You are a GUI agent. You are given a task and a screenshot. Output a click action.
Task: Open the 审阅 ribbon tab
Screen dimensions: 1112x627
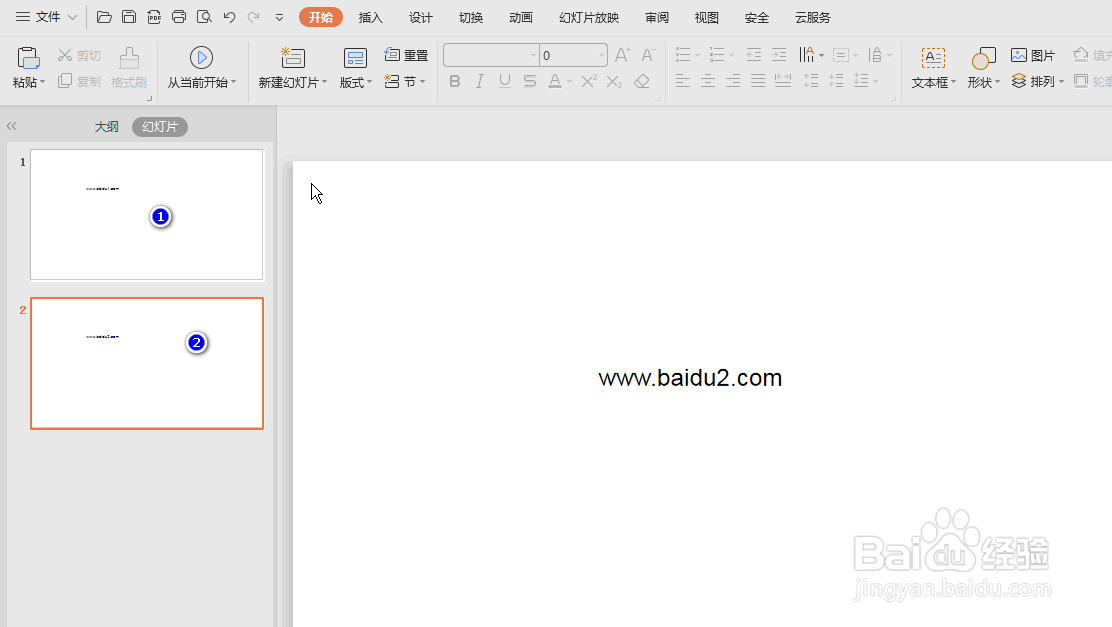pyautogui.click(x=657, y=18)
